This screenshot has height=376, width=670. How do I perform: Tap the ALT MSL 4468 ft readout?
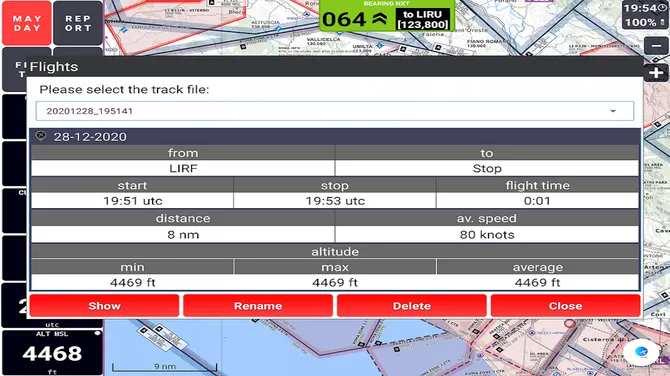point(52,352)
